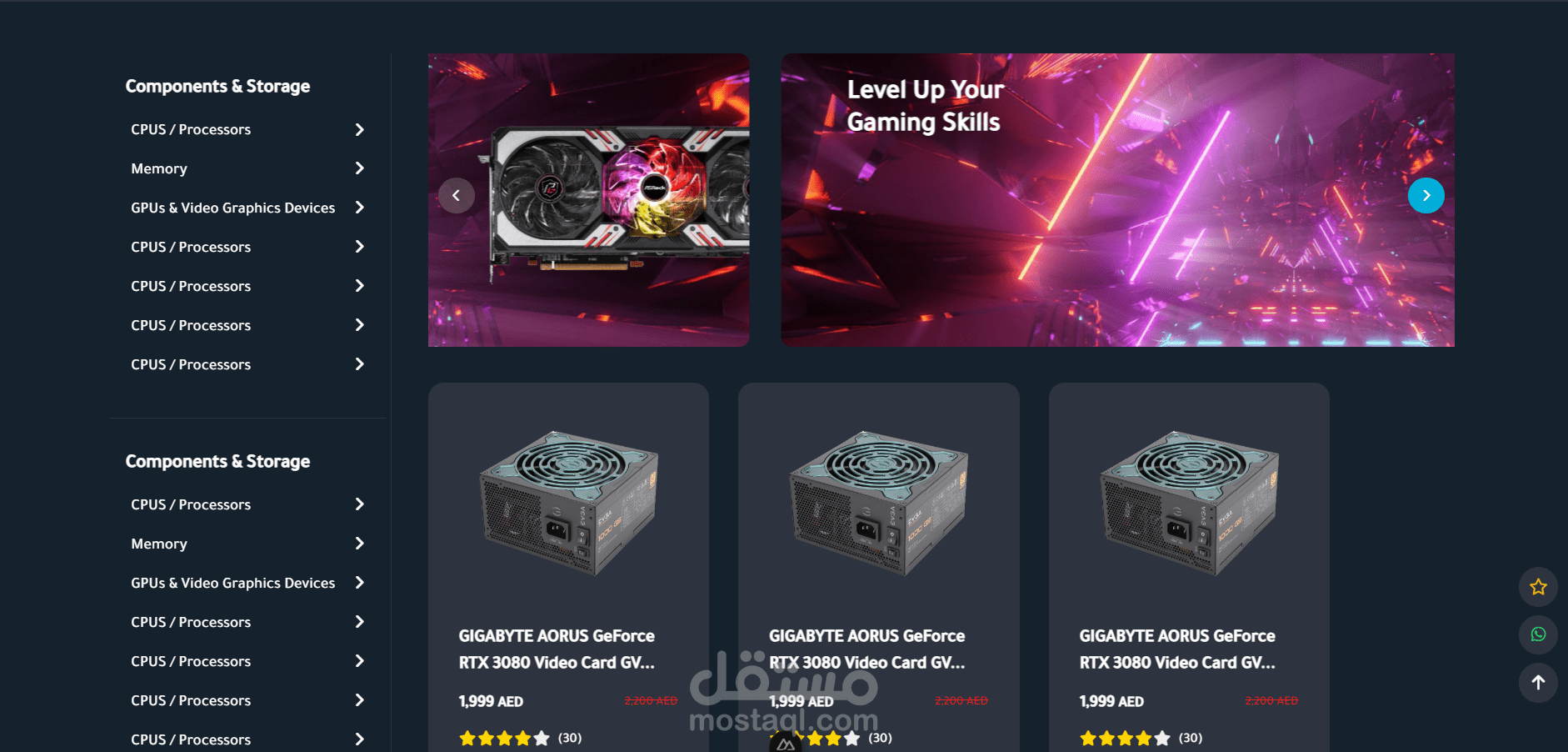Open the WhatsApp chat floating icon

point(1538,634)
